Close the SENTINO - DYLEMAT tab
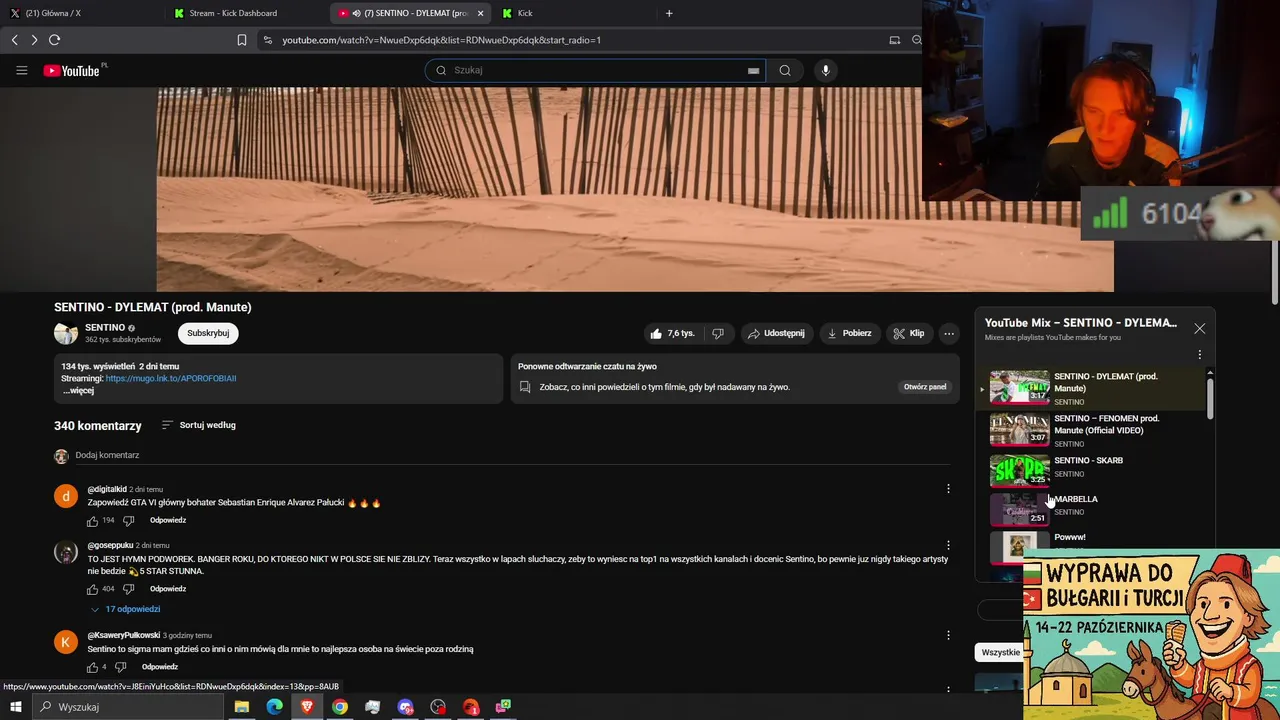Viewport: 1280px width, 720px height. (x=480, y=13)
